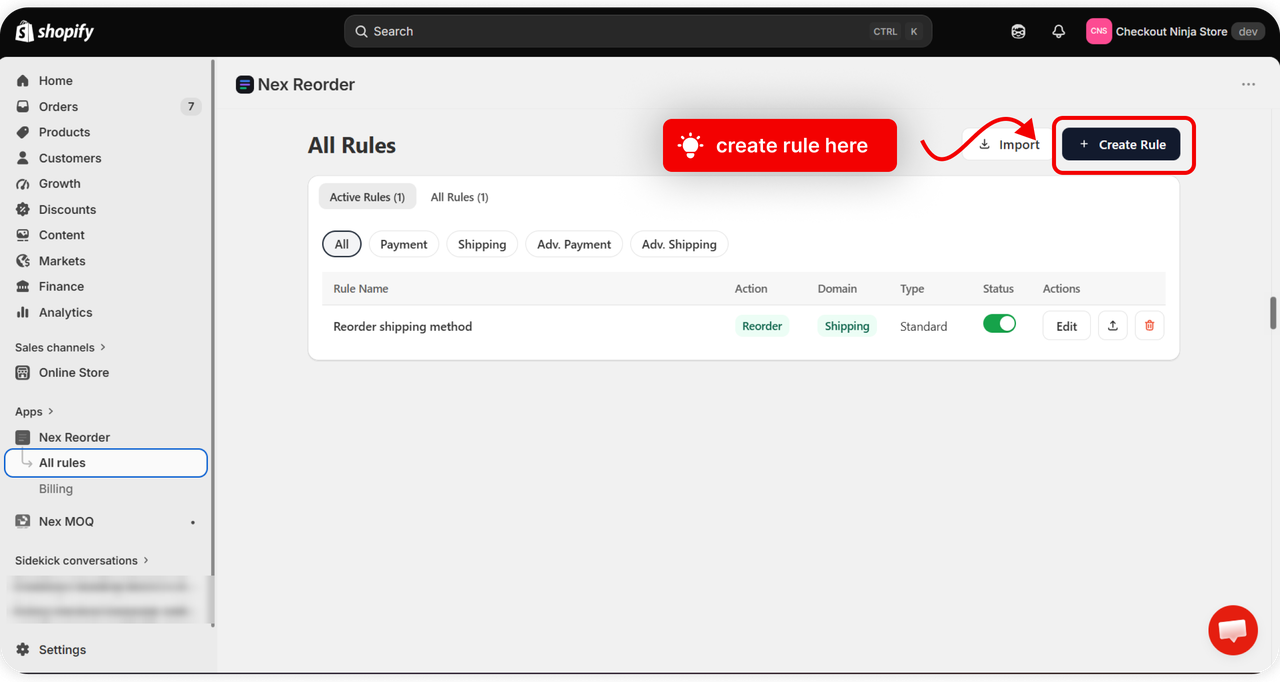Click the Settings gear icon

click(x=23, y=650)
